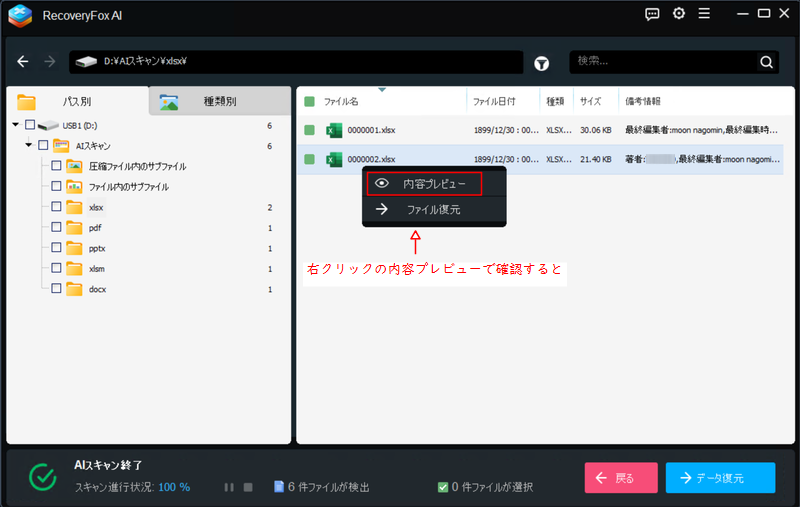
Task: Tick the checkbox for 0000001.xlsx
Action: tap(310, 130)
